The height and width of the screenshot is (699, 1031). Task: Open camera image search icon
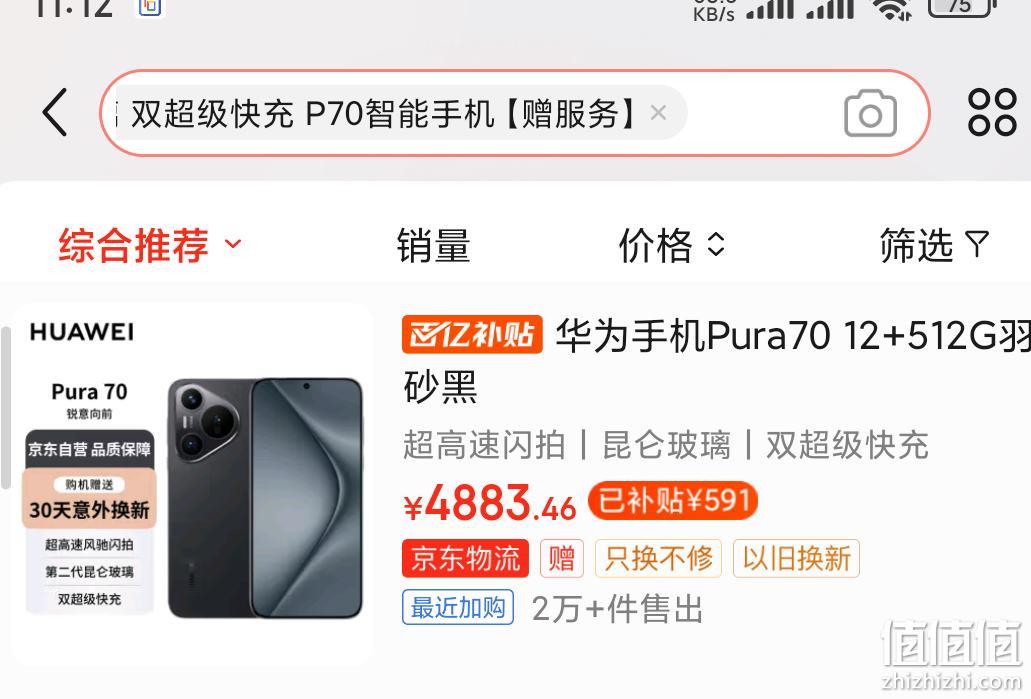870,114
